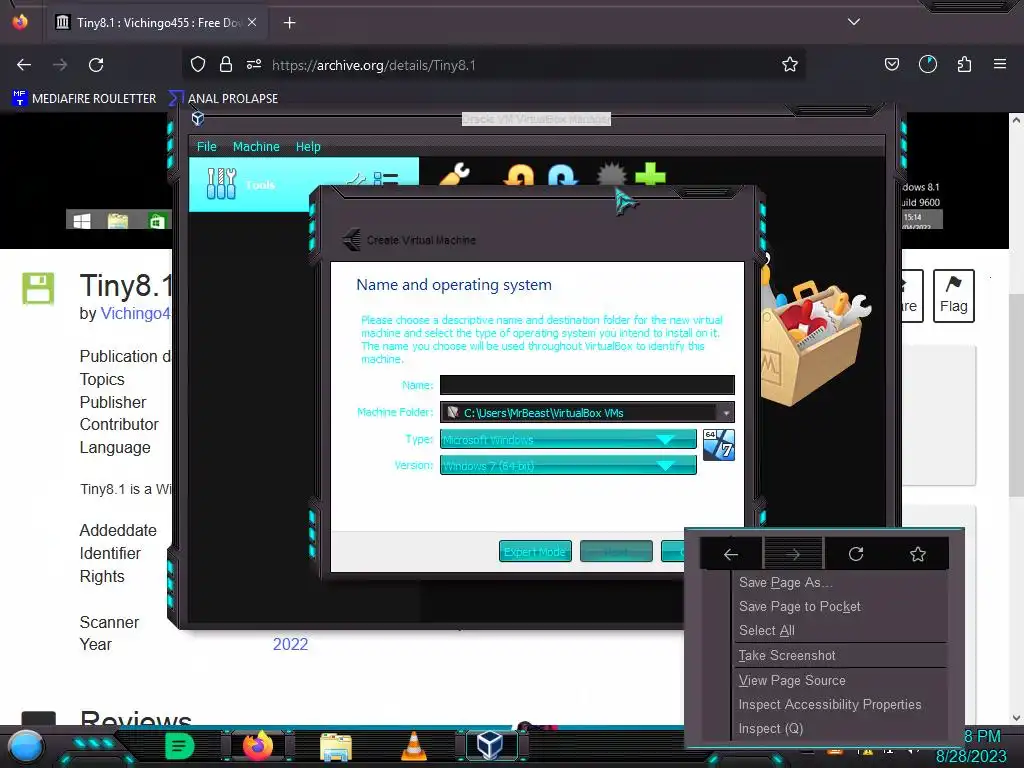Click the virtual machine Name input field

tap(587, 385)
